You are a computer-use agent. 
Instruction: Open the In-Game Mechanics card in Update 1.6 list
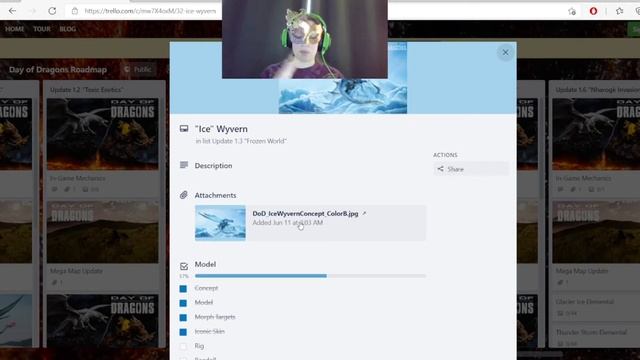pyautogui.click(x=596, y=146)
